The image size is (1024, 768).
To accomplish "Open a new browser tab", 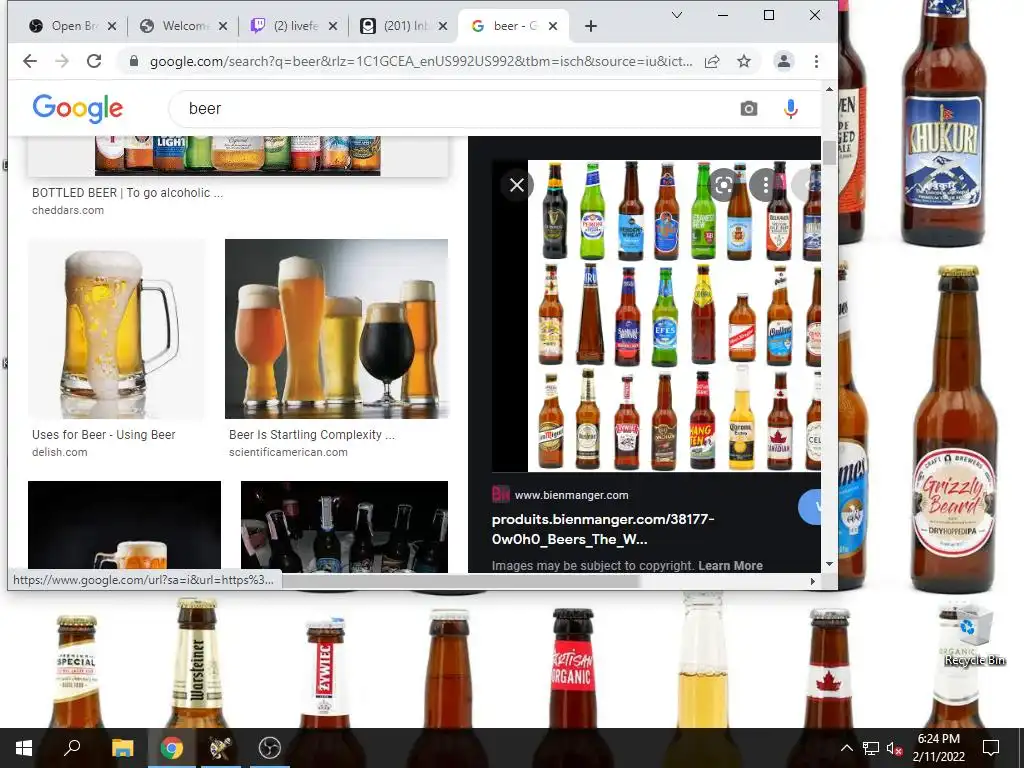I will click(x=591, y=26).
